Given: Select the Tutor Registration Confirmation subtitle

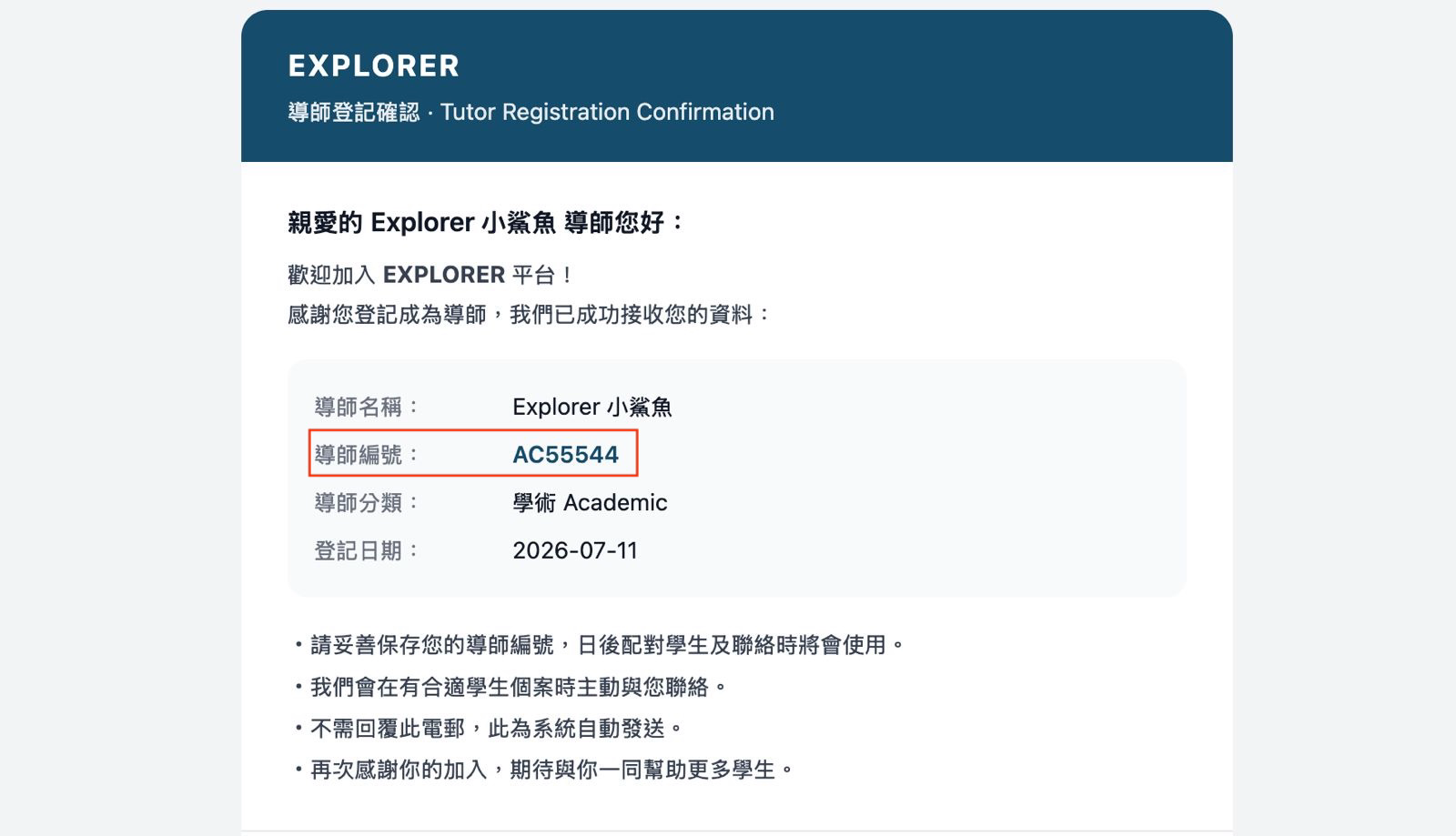Looking at the screenshot, I should 607,112.
